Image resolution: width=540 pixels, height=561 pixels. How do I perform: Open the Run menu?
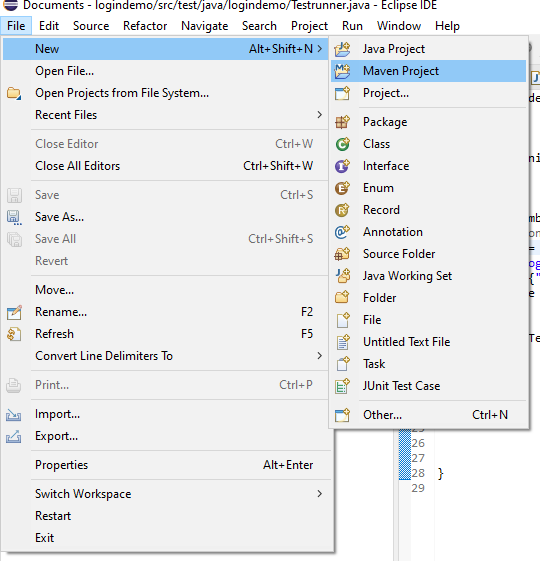352,26
